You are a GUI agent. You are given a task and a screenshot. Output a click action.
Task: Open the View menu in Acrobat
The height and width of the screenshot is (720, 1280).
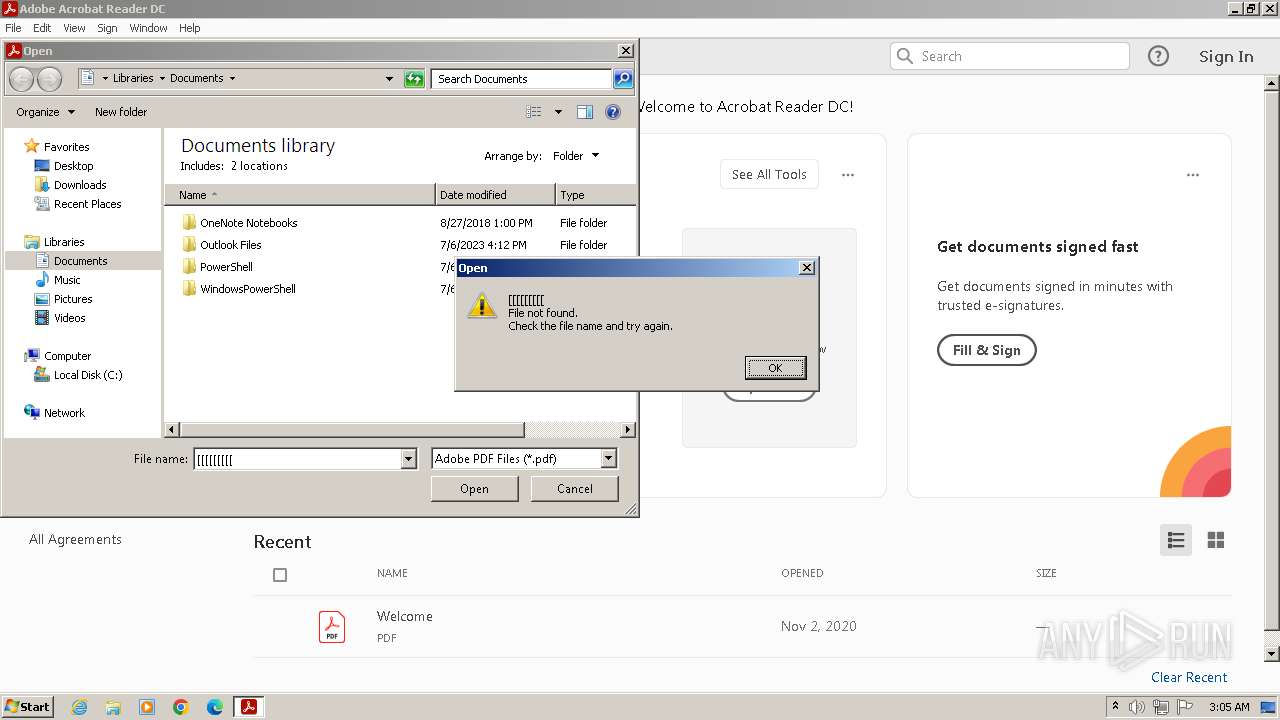point(74,28)
